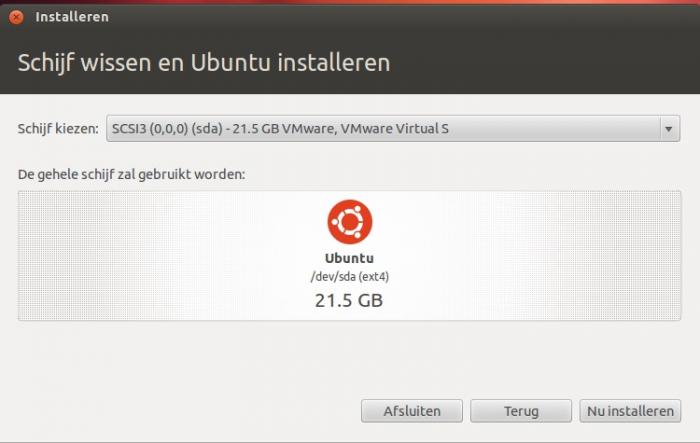Click the Nu installeren button

[630, 411]
